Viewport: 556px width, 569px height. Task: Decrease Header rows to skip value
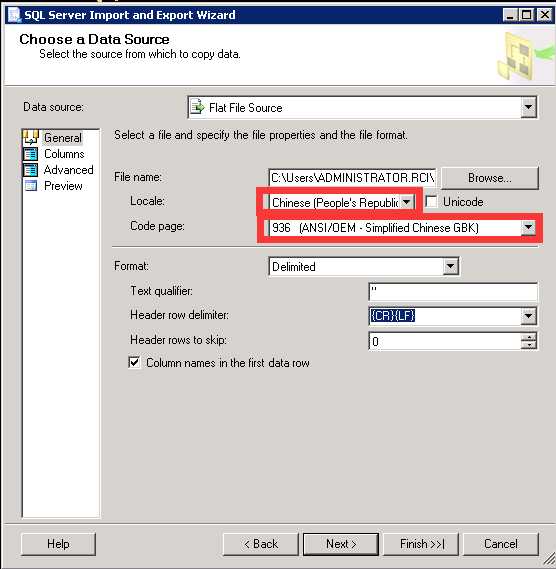pyautogui.click(x=529, y=345)
